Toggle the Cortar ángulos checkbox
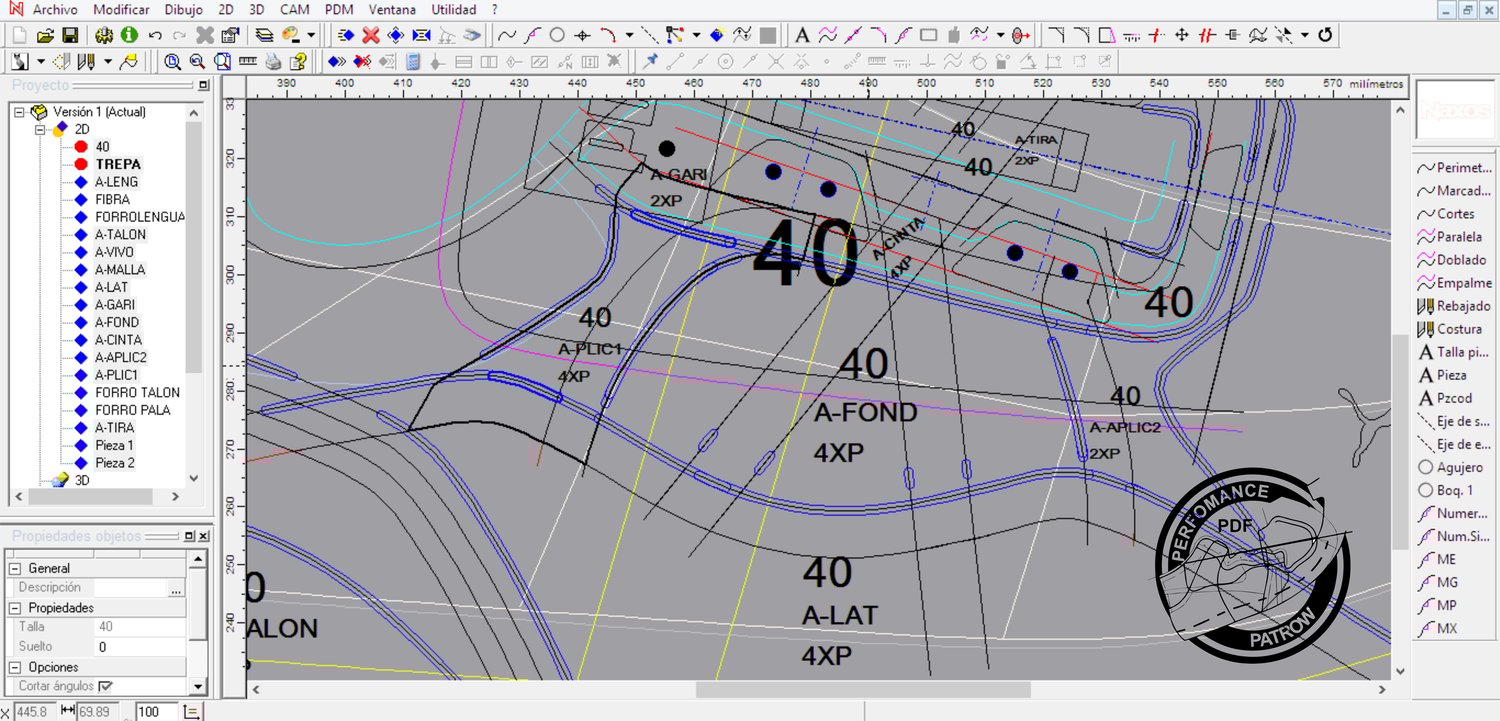This screenshot has height=721, width=1500. point(106,686)
